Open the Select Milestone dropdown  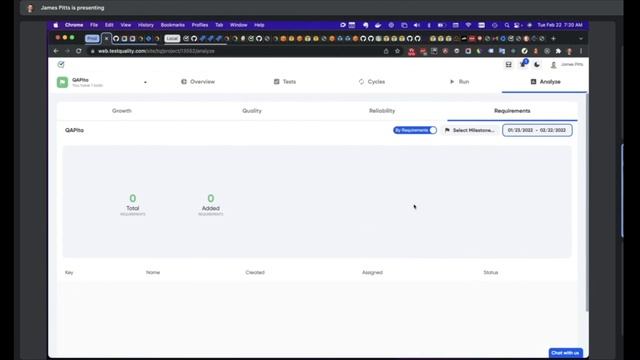(470, 130)
